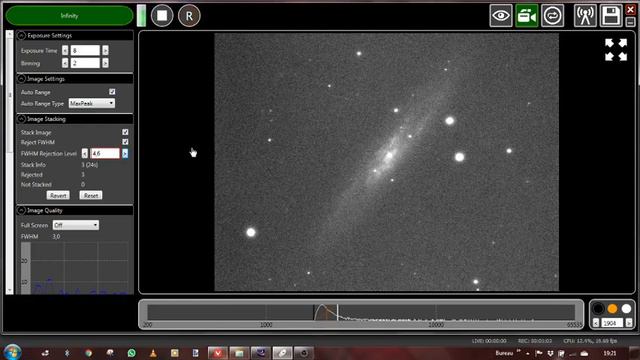The width and height of the screenshot is (640, 360).
Task: Click the left panel scroll down arrow
Action: [10, 290]
